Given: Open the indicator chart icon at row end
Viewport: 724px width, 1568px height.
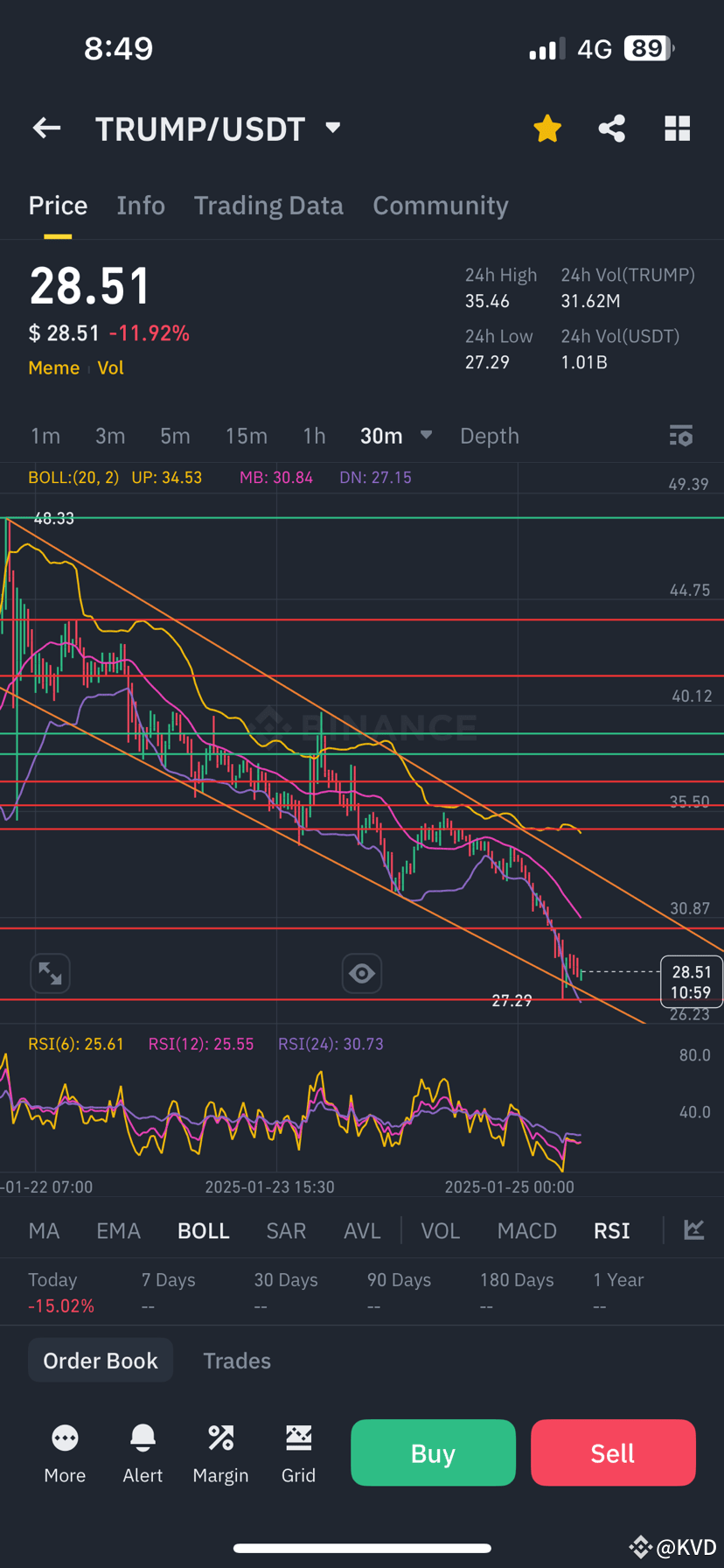Looking at the screenshot, I should [x=694, y=1229].
